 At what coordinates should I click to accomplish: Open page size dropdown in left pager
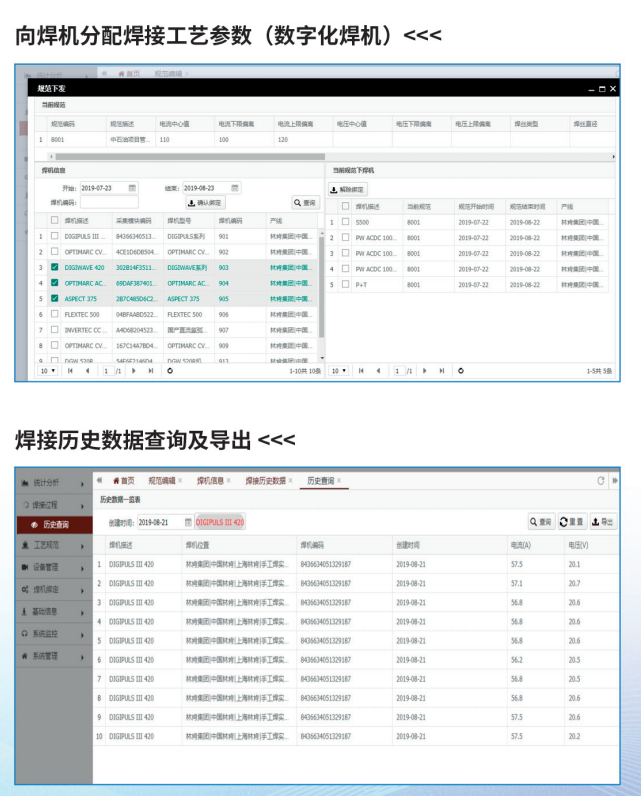[46, 370]
